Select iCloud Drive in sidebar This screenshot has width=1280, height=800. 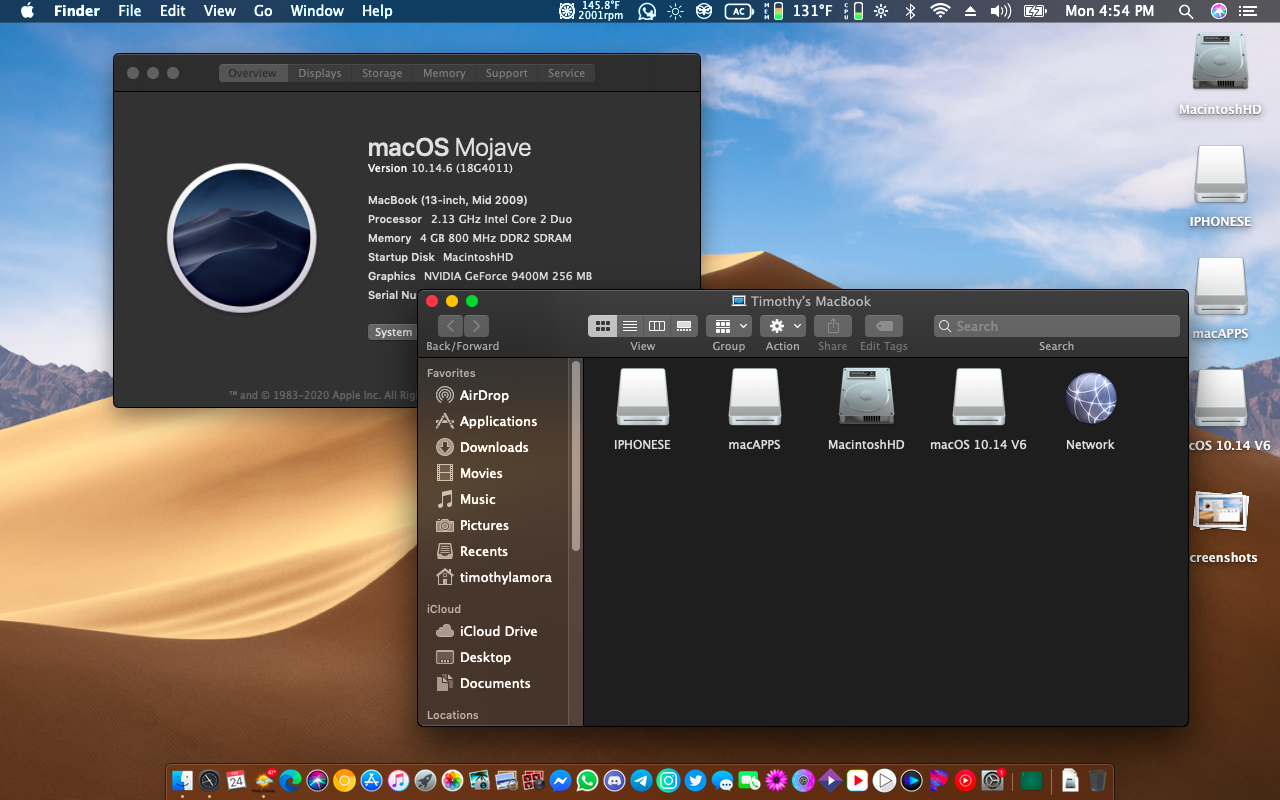click(x=498, y=631)
